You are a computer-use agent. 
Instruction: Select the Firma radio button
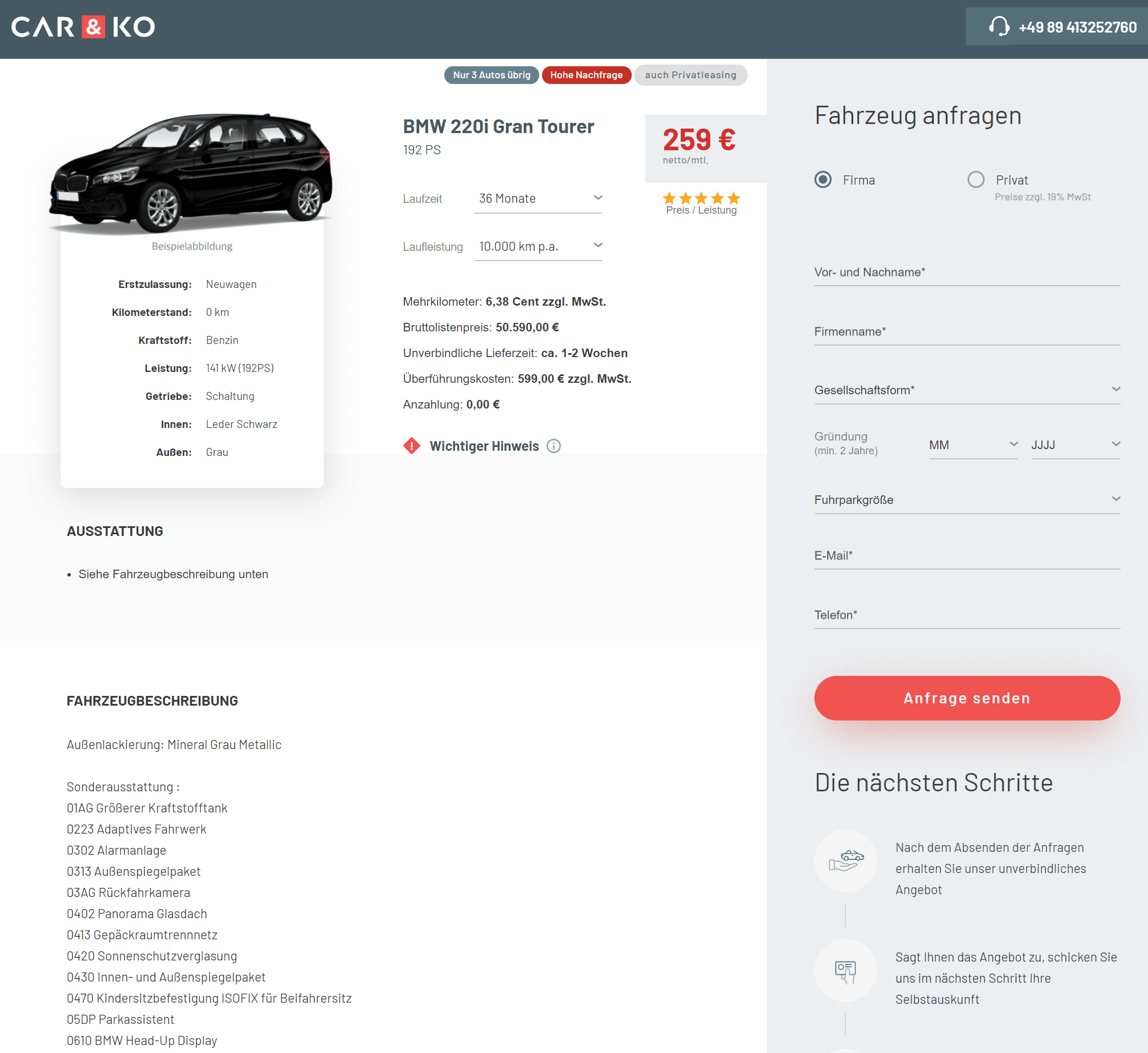(x=823, y=180)
